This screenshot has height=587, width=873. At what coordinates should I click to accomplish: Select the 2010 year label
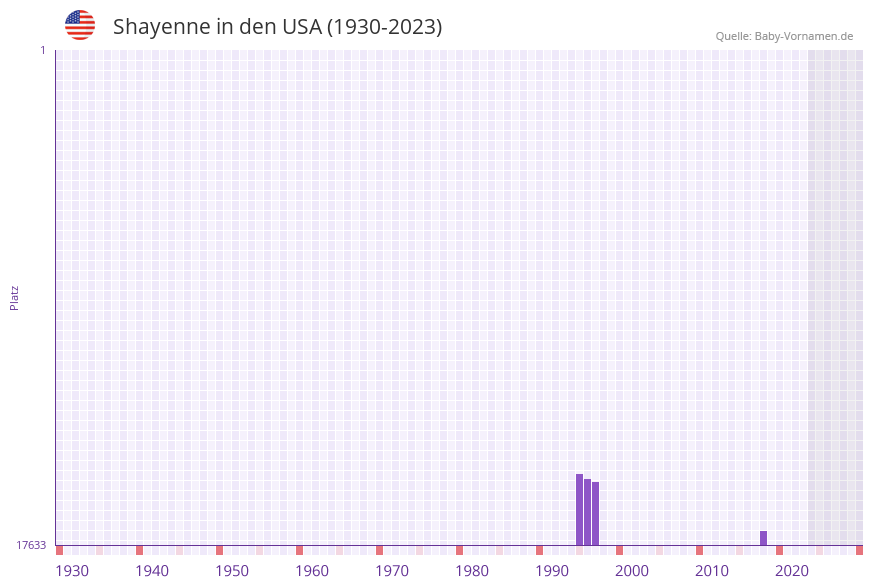coord(712,570)
